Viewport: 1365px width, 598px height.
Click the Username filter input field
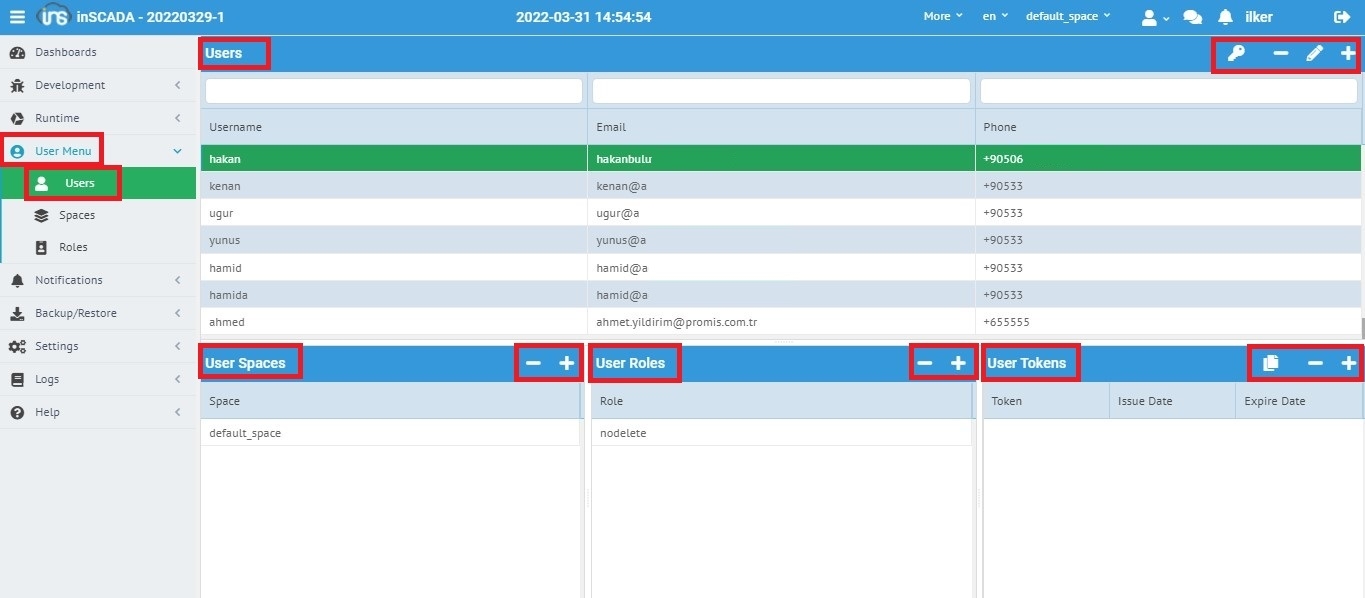click(x=394, y=91)
